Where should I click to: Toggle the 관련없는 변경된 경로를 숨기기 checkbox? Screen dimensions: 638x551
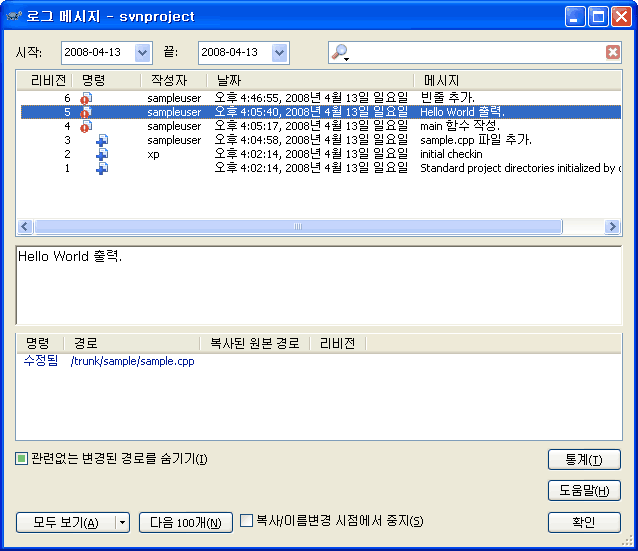(x=22, y=459)
